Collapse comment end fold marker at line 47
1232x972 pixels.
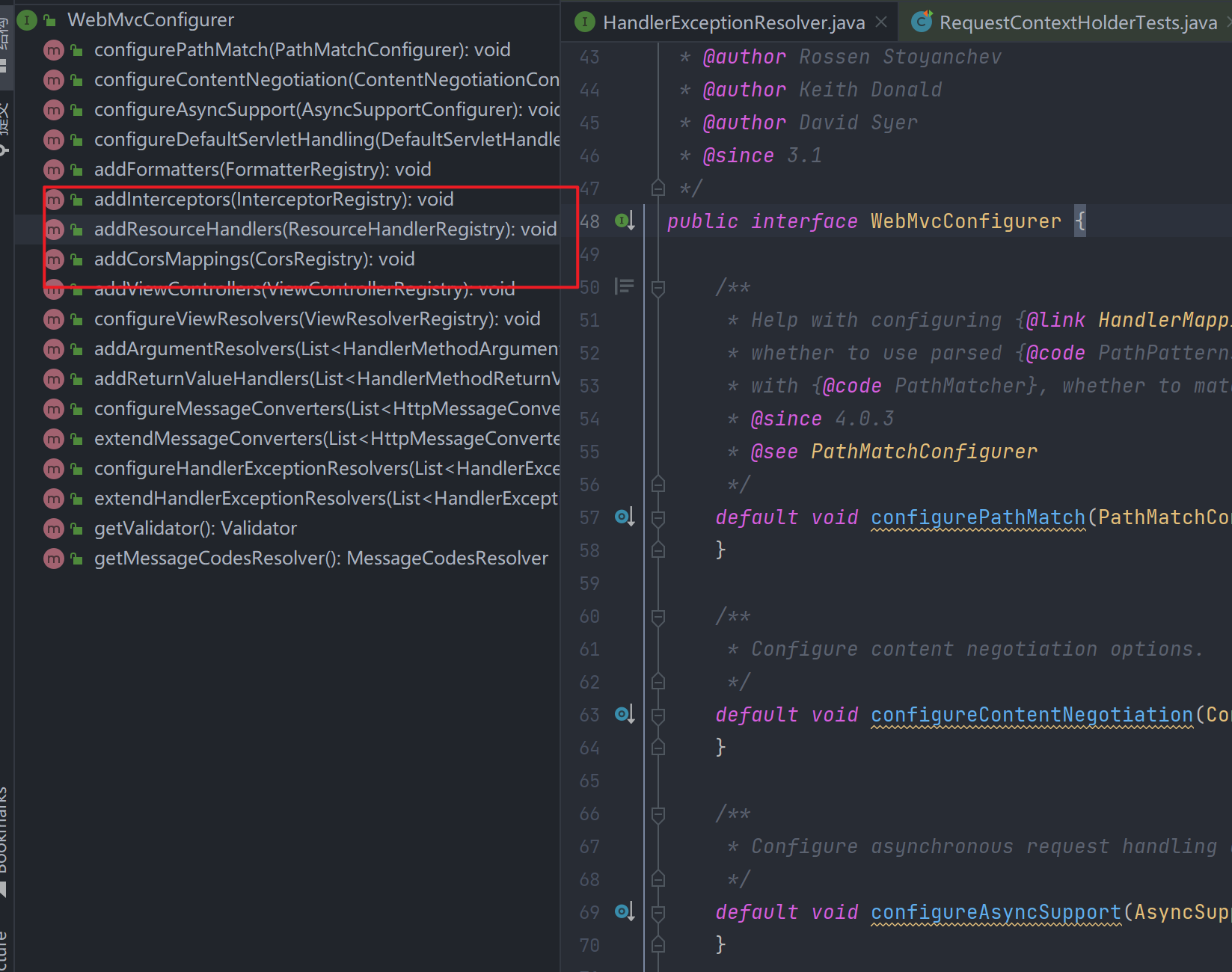(658, 188)
